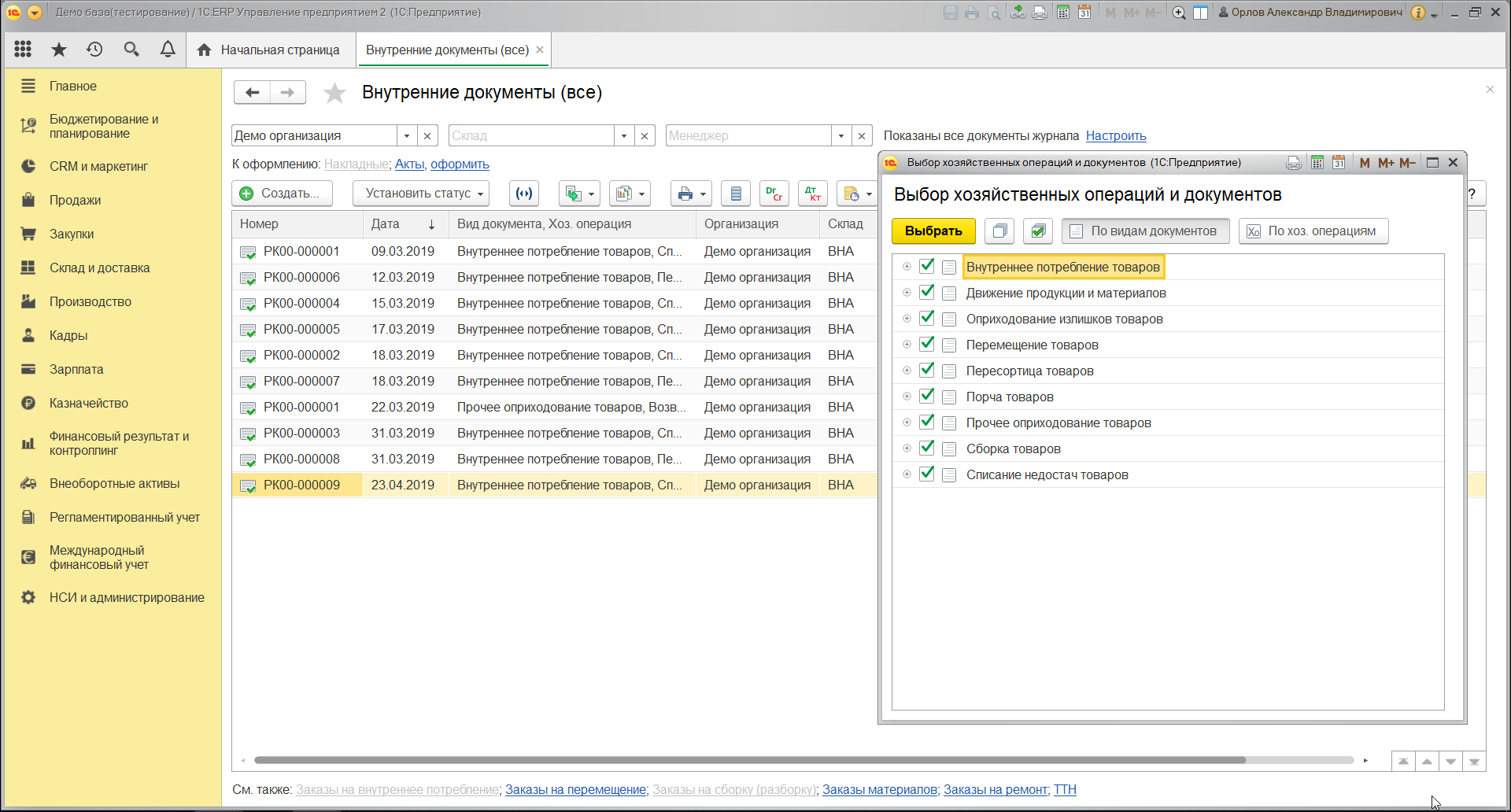Go back with the left arrow button
Viewport: 1511px width, 812px height.
[x=252, y=92]
